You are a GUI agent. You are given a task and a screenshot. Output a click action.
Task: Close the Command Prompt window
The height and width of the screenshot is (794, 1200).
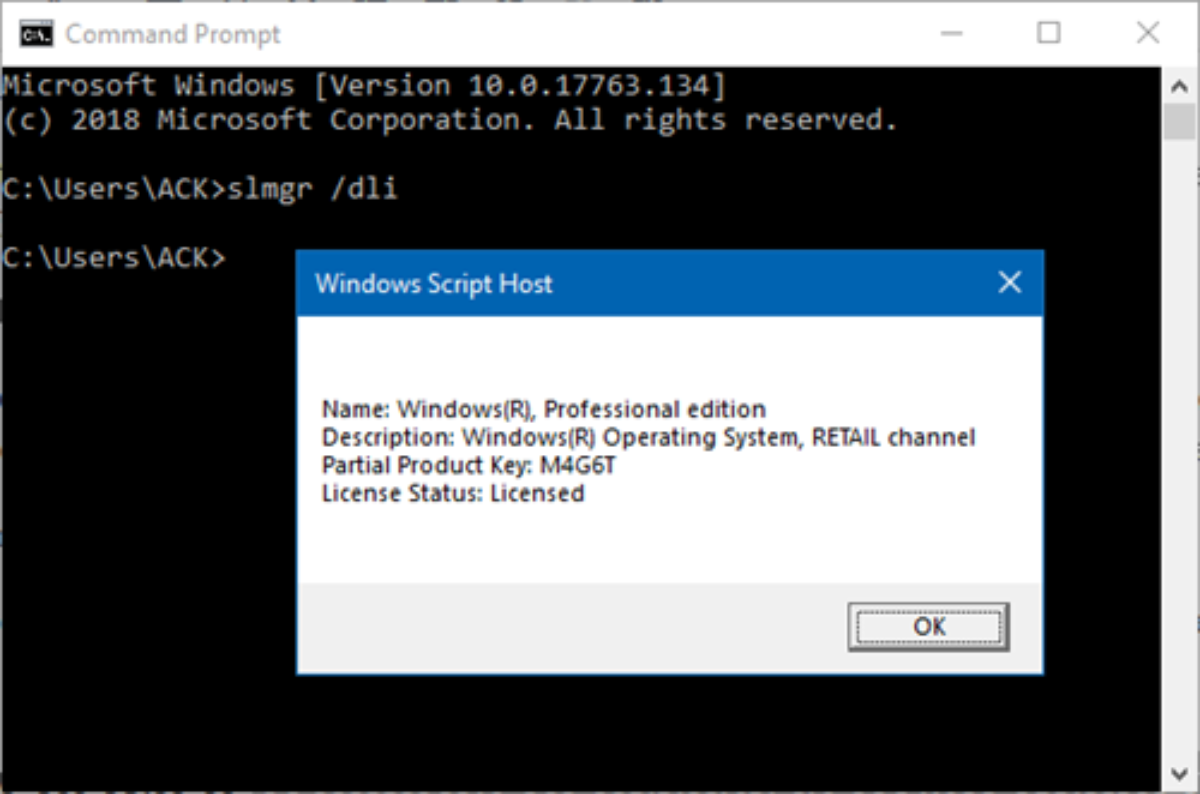click(x=1146, y=34)
